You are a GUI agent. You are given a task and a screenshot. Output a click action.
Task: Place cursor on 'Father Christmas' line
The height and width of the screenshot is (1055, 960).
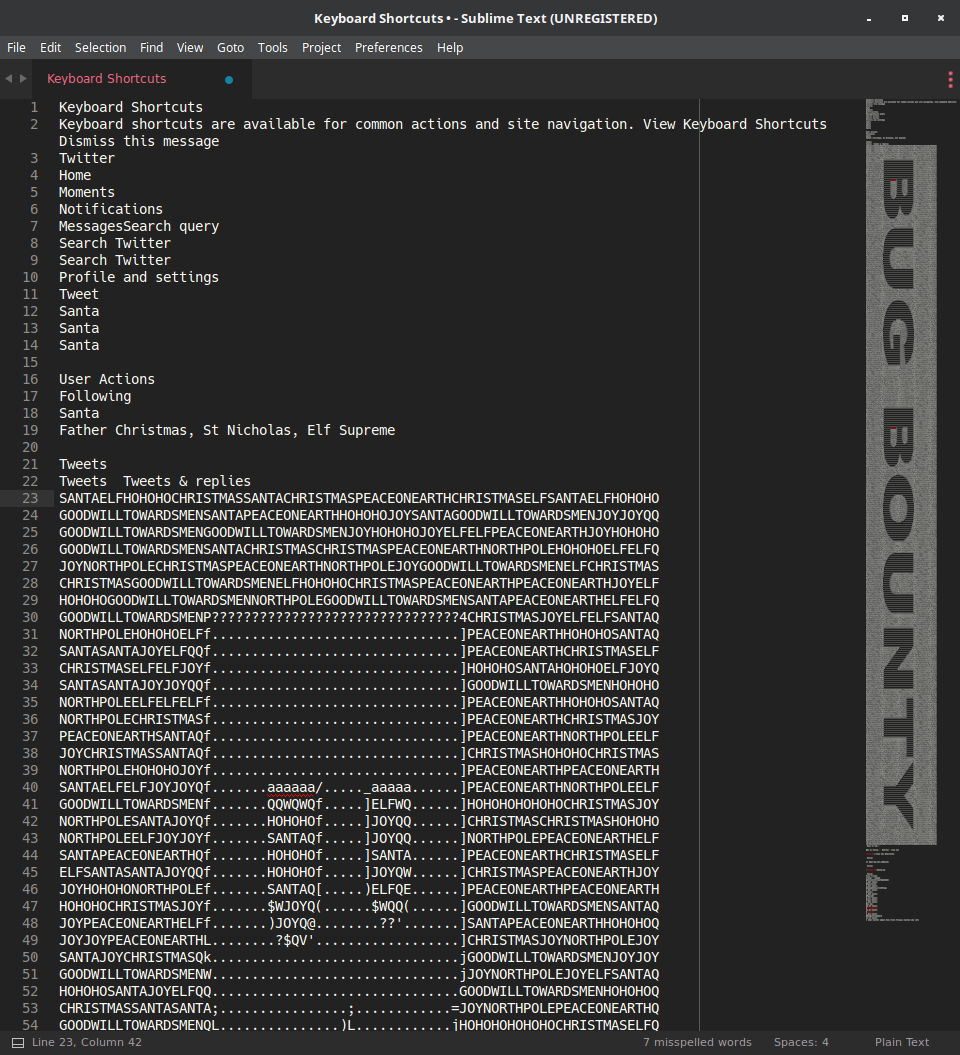(227, 430)
